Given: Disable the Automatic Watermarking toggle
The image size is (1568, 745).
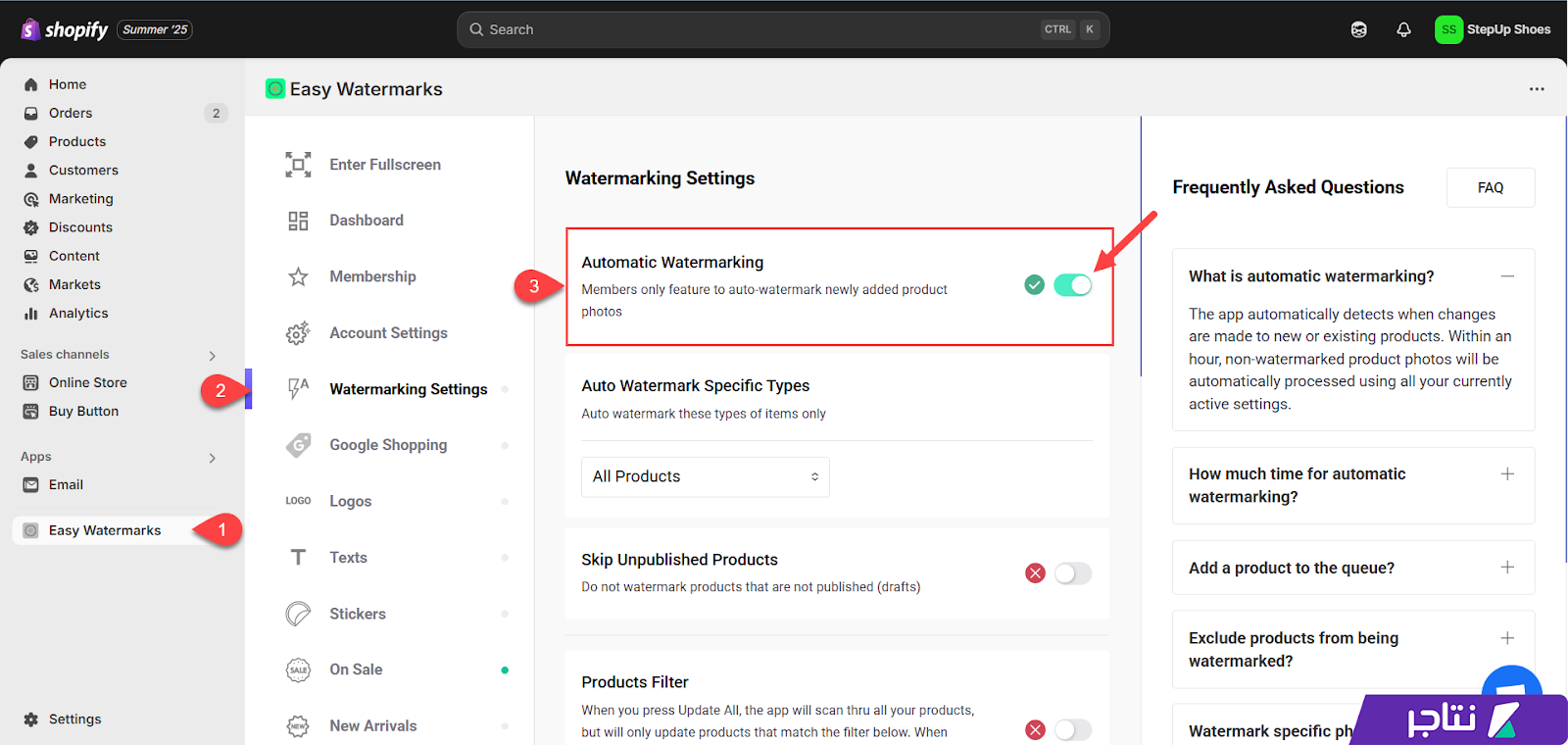Looking at the screenshot, I should point(1072,285).
